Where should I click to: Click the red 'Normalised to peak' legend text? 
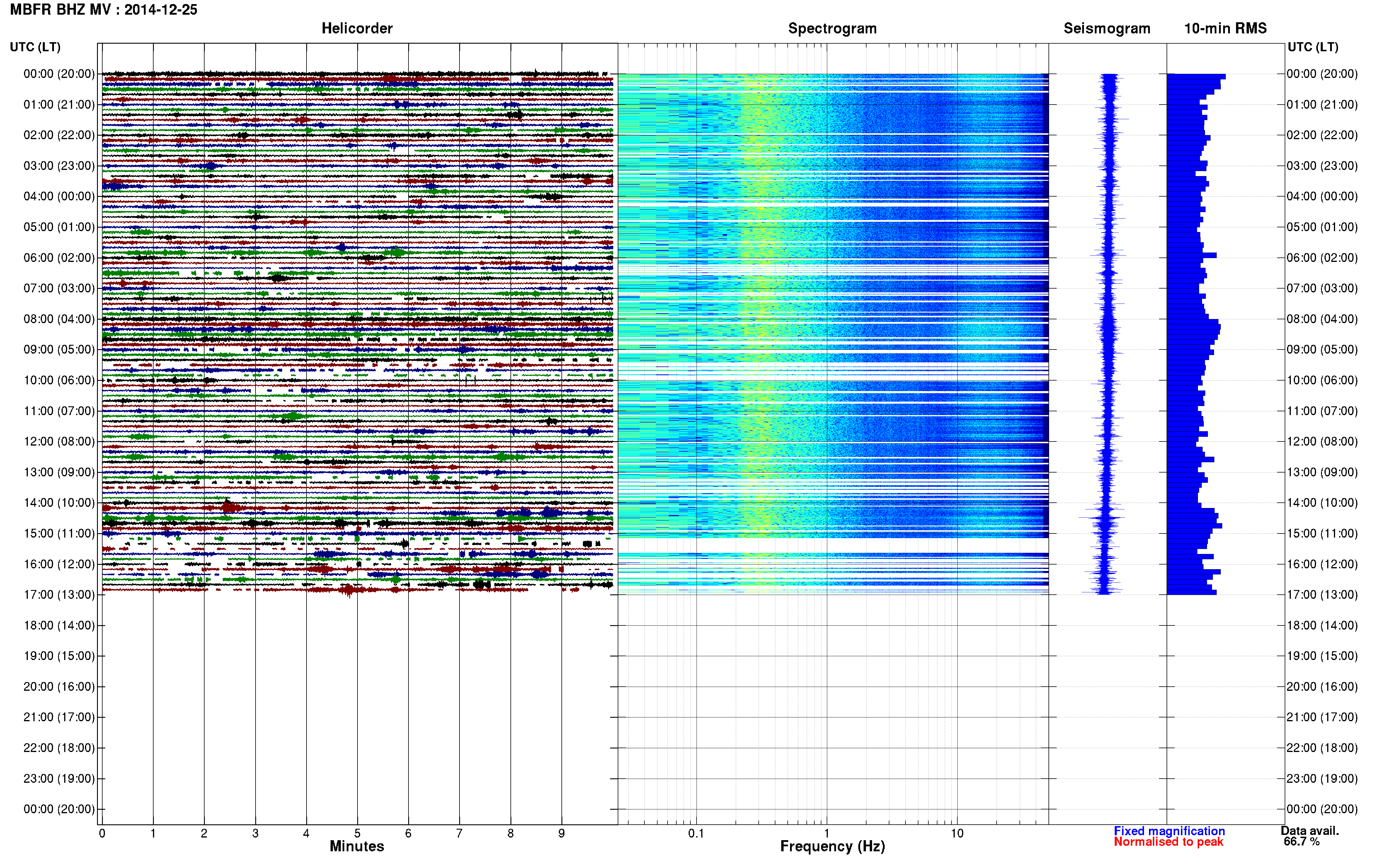pos(1169,842)
